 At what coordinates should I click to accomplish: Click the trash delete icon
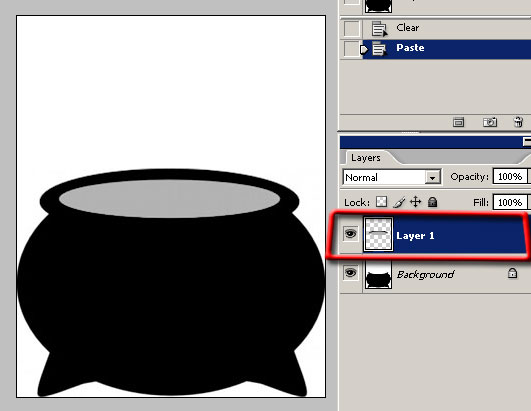518,122
